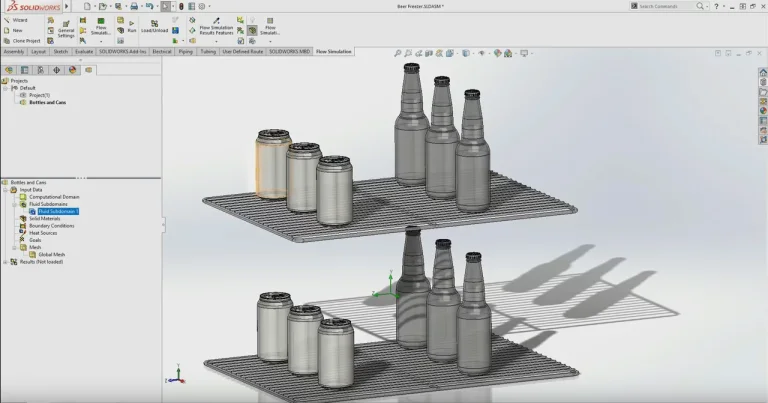The height and width of the screenshot is (403, 768).
Task: Click the Flow Simulation Wizard button
Action: click(15, 20)
